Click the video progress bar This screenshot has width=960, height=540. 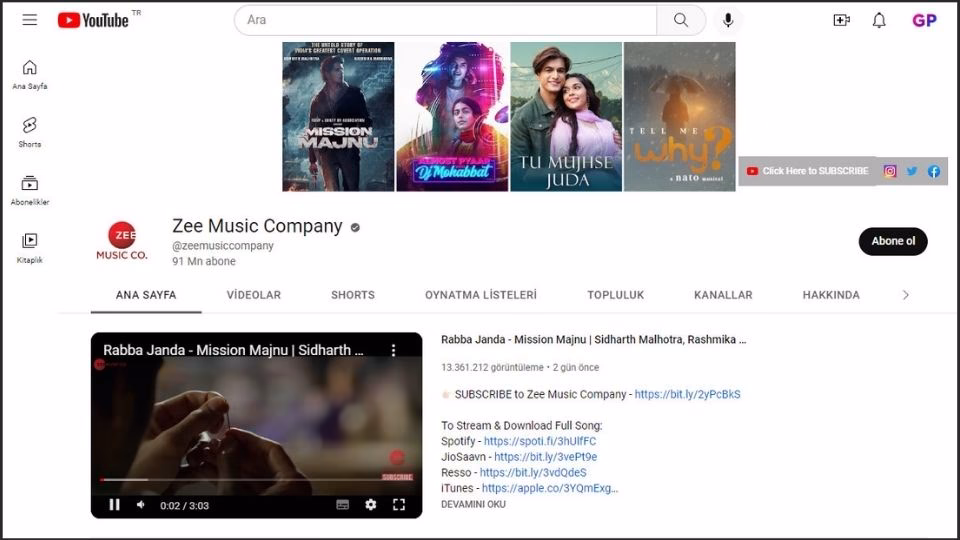(257, 480)
